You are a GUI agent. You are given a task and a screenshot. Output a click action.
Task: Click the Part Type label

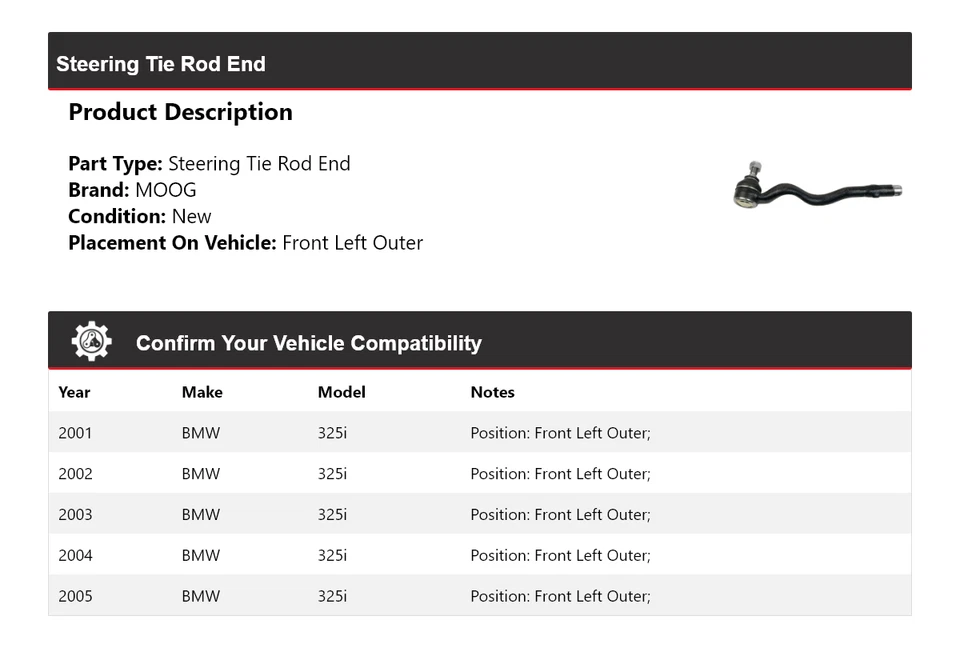pyautogui.click(x=115, y=164)
